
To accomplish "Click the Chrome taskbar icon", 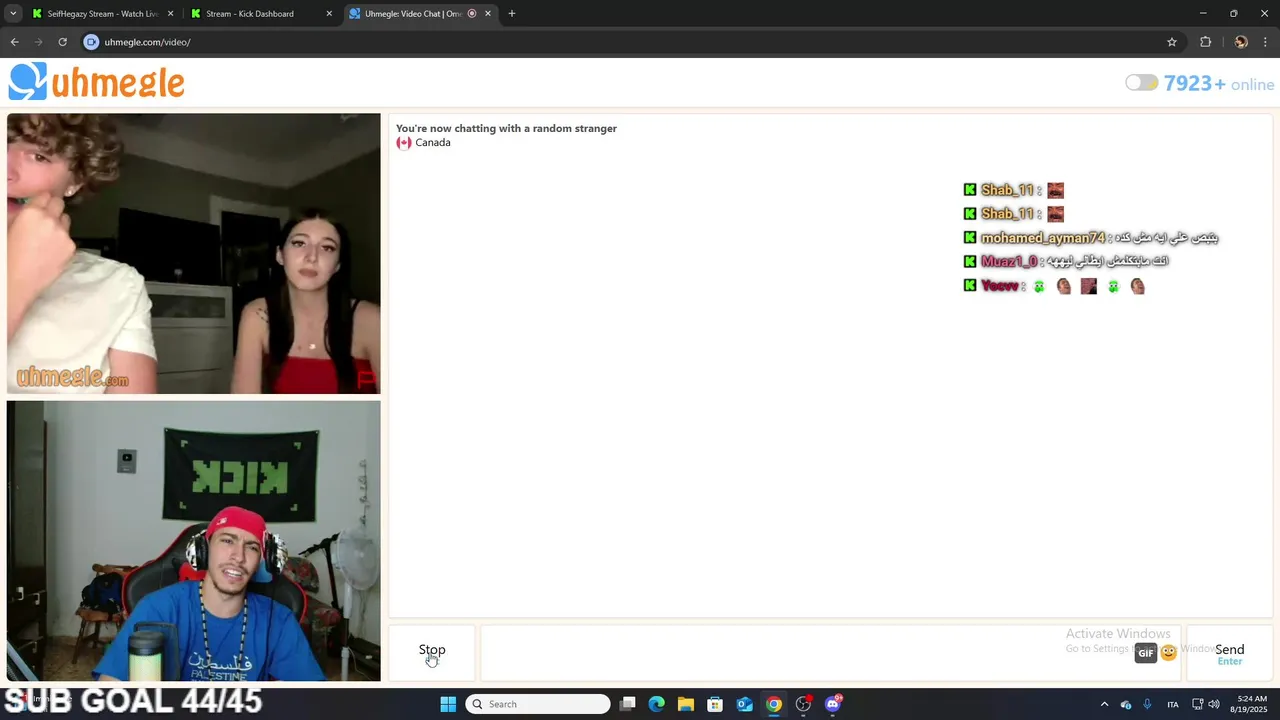I will pos(774,704).
